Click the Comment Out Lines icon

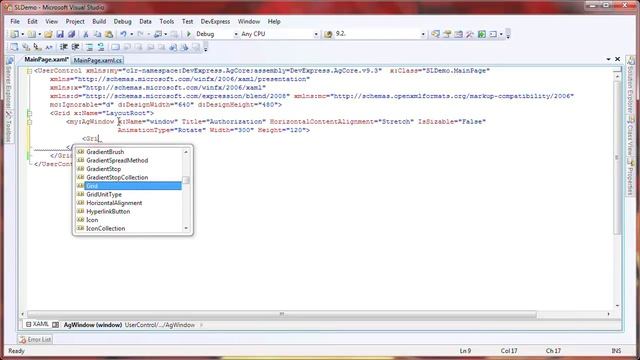coord(89,47)
